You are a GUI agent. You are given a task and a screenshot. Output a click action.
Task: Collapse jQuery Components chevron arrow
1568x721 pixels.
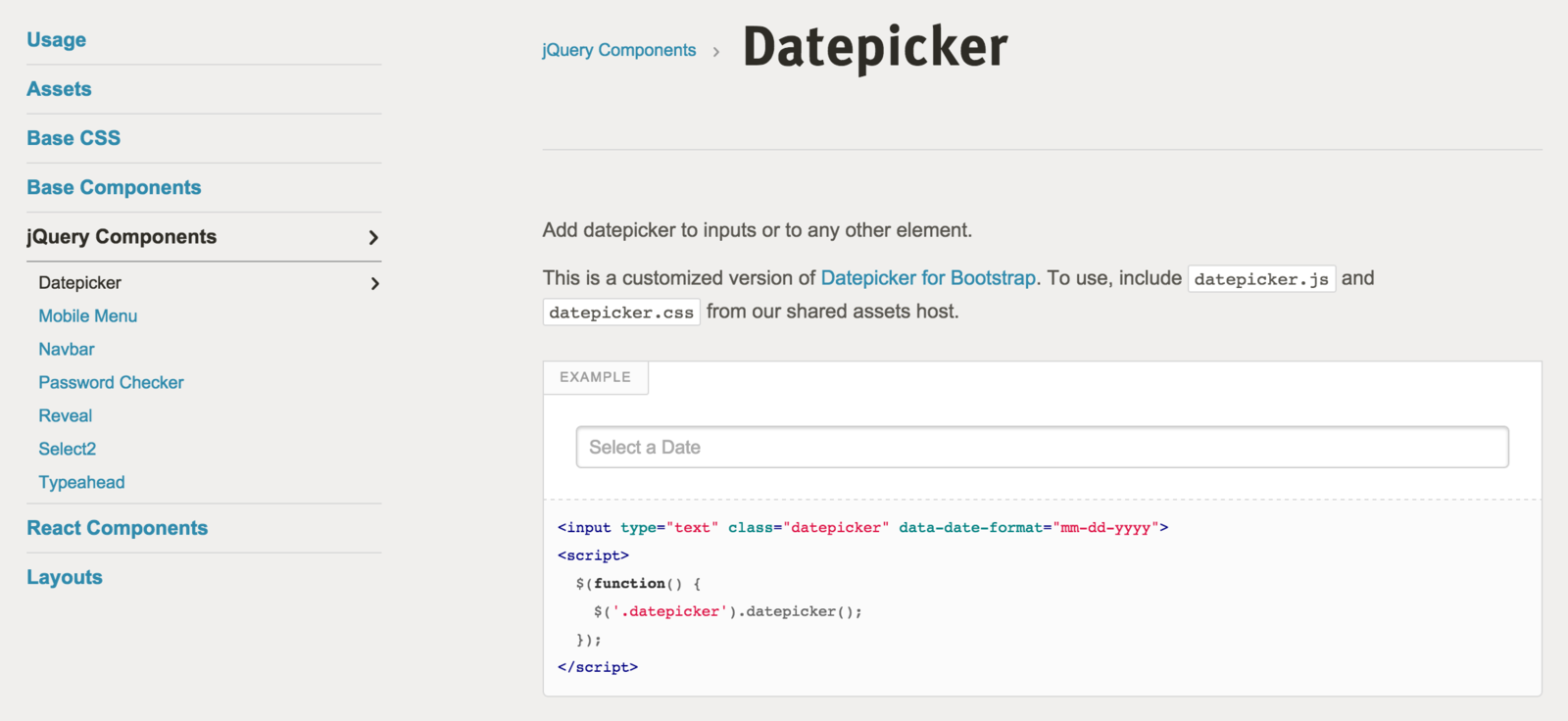[373, 237]
